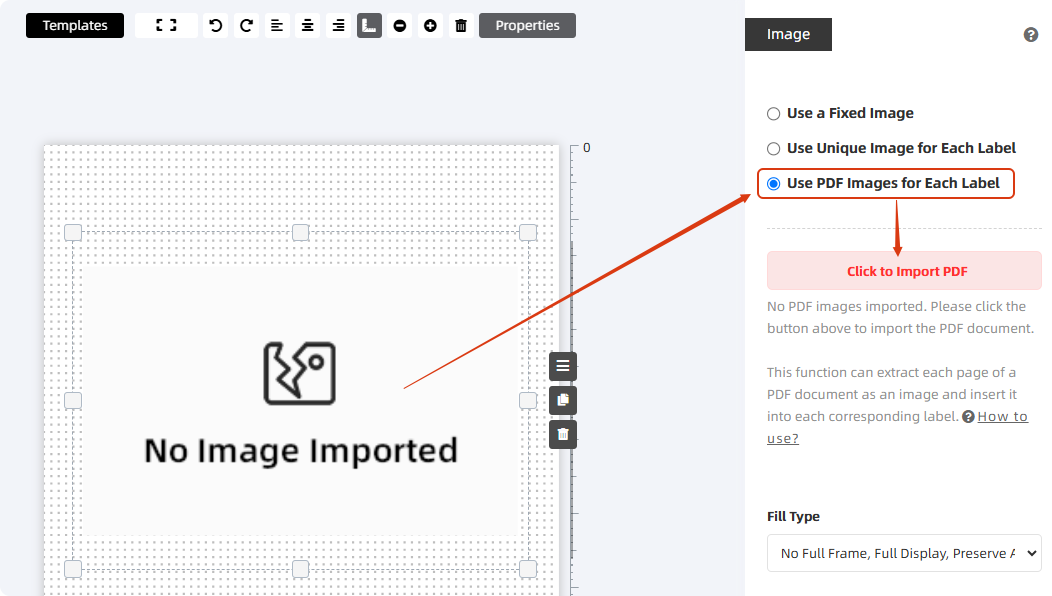The image size is (1052, 596).
Task: Open the Templates menu
Action: [75, 26]
